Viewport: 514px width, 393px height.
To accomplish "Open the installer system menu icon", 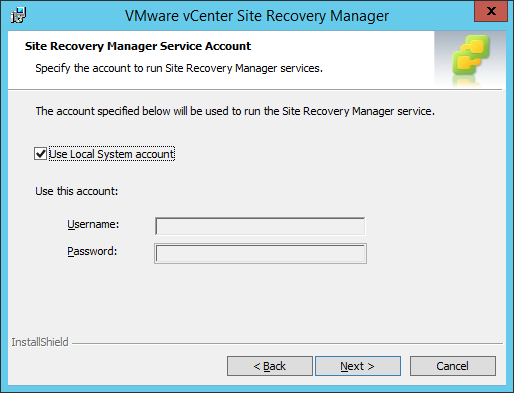I will 18,15.
